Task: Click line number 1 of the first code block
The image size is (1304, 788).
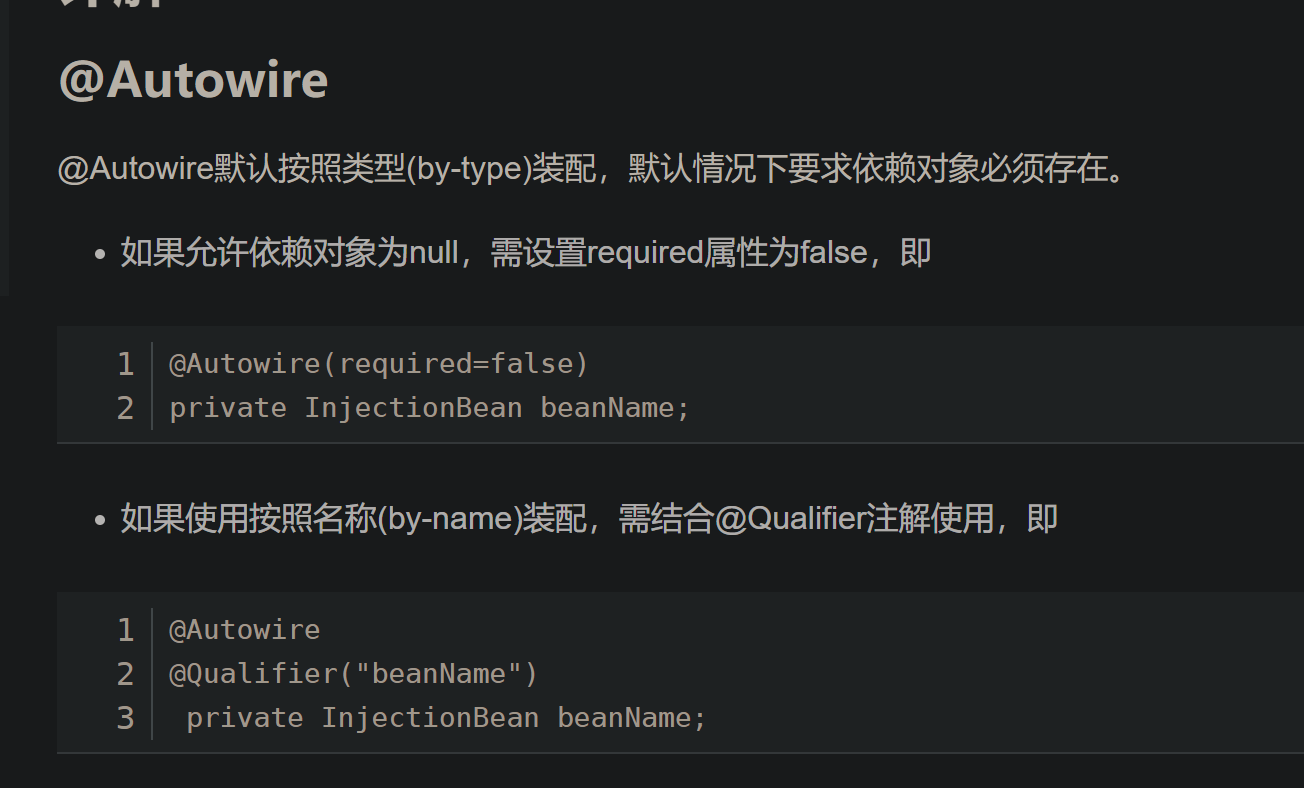Action: pyautogui.click(x=125, y=364)
